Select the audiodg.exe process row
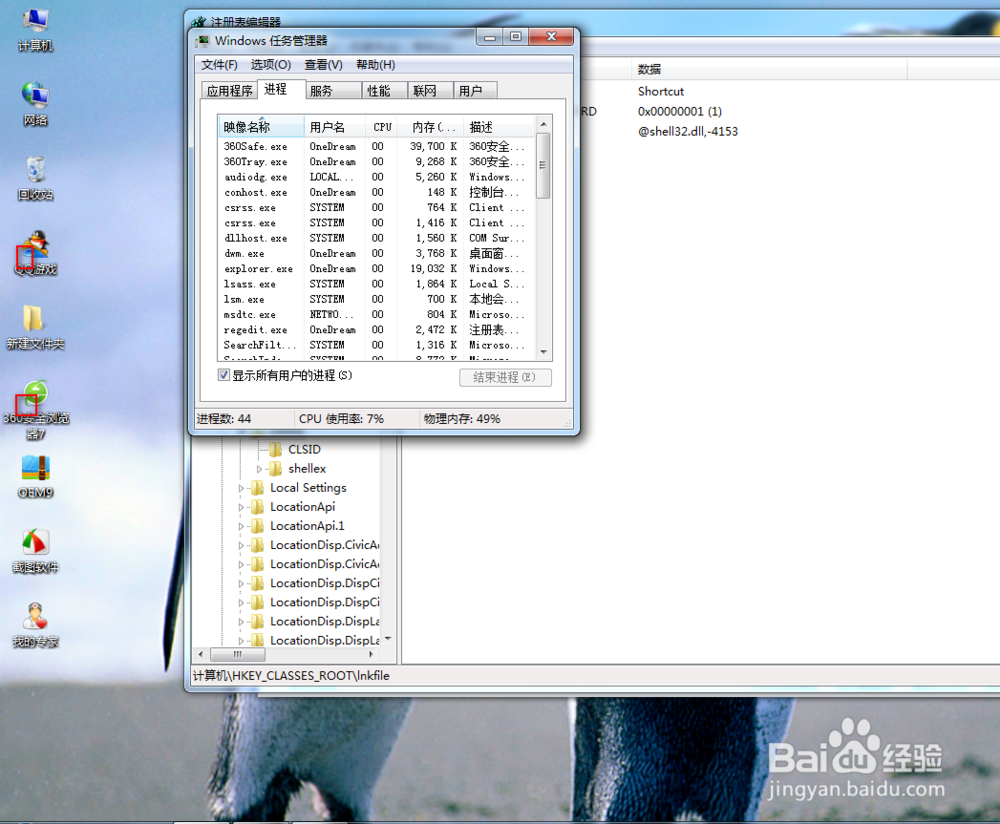This screenshot has width=1000, height=824. pyautogui.click(x=376, y=177)
